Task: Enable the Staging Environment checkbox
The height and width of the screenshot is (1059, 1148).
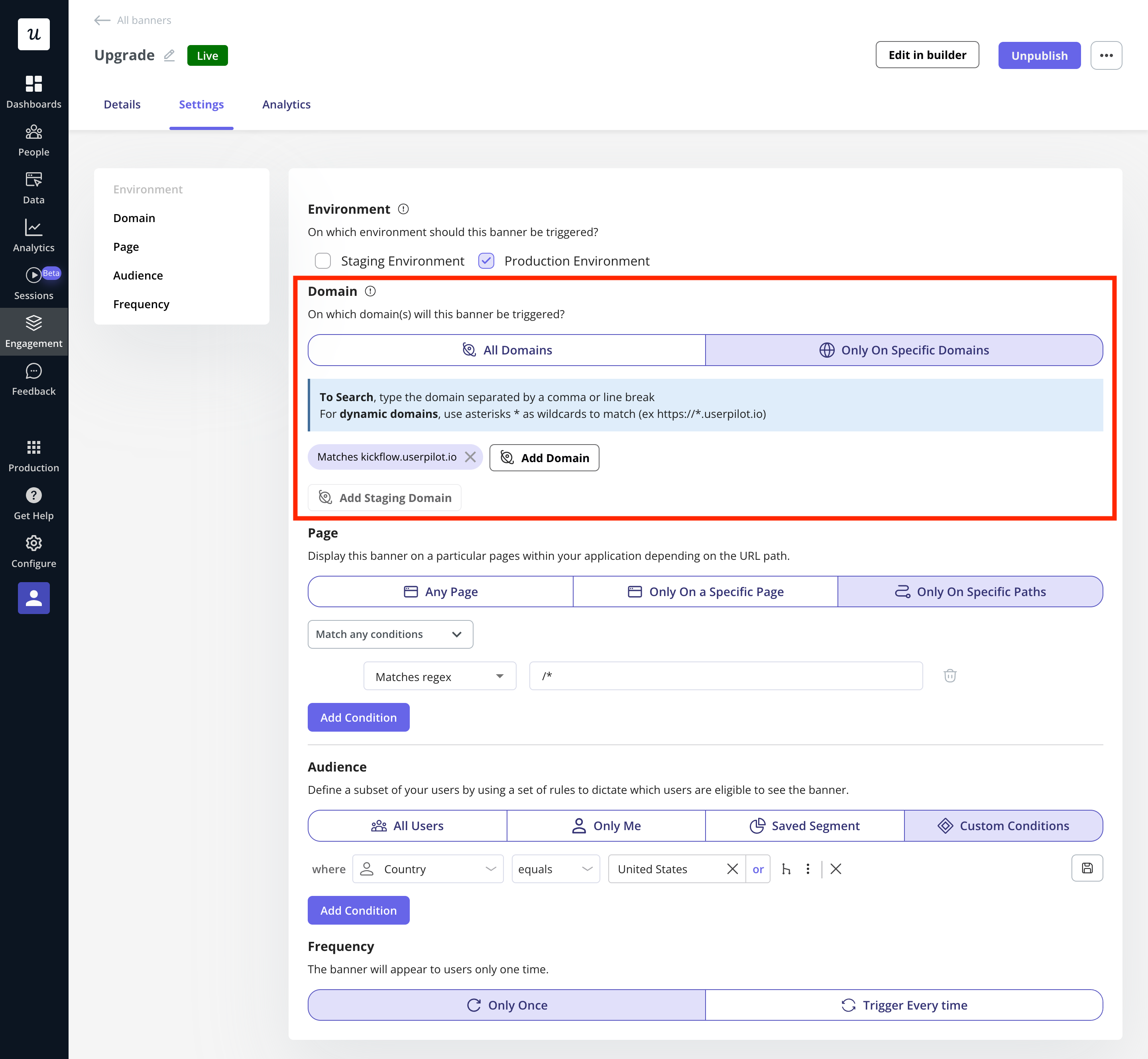Action: [323, 261]
